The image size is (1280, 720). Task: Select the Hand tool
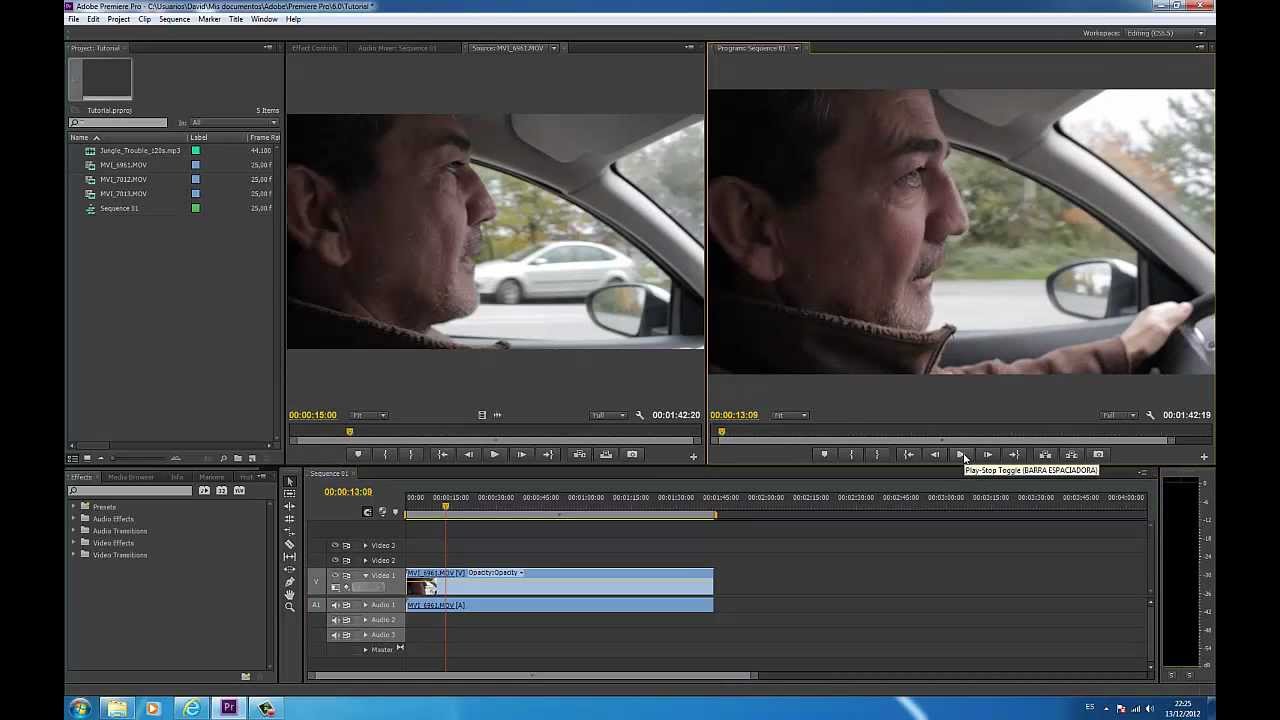click(290, 594)
